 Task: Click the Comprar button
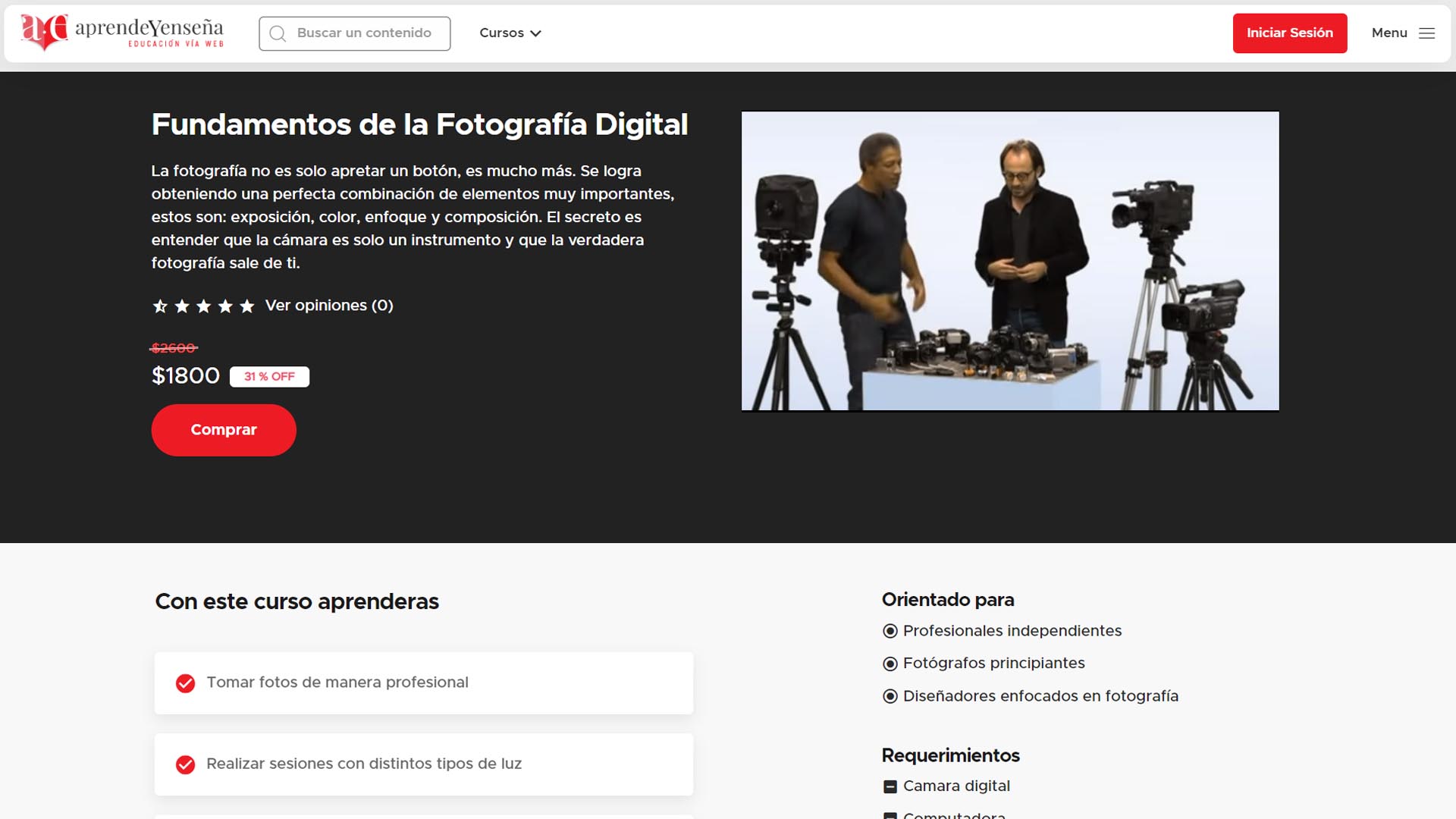[224, 430]
